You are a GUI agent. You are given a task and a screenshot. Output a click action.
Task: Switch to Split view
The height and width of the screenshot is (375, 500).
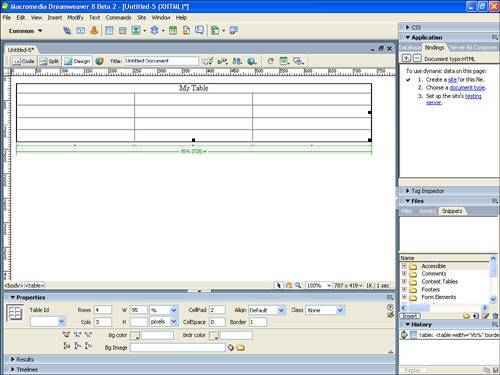pyautogui.click(x=49, y=61)
